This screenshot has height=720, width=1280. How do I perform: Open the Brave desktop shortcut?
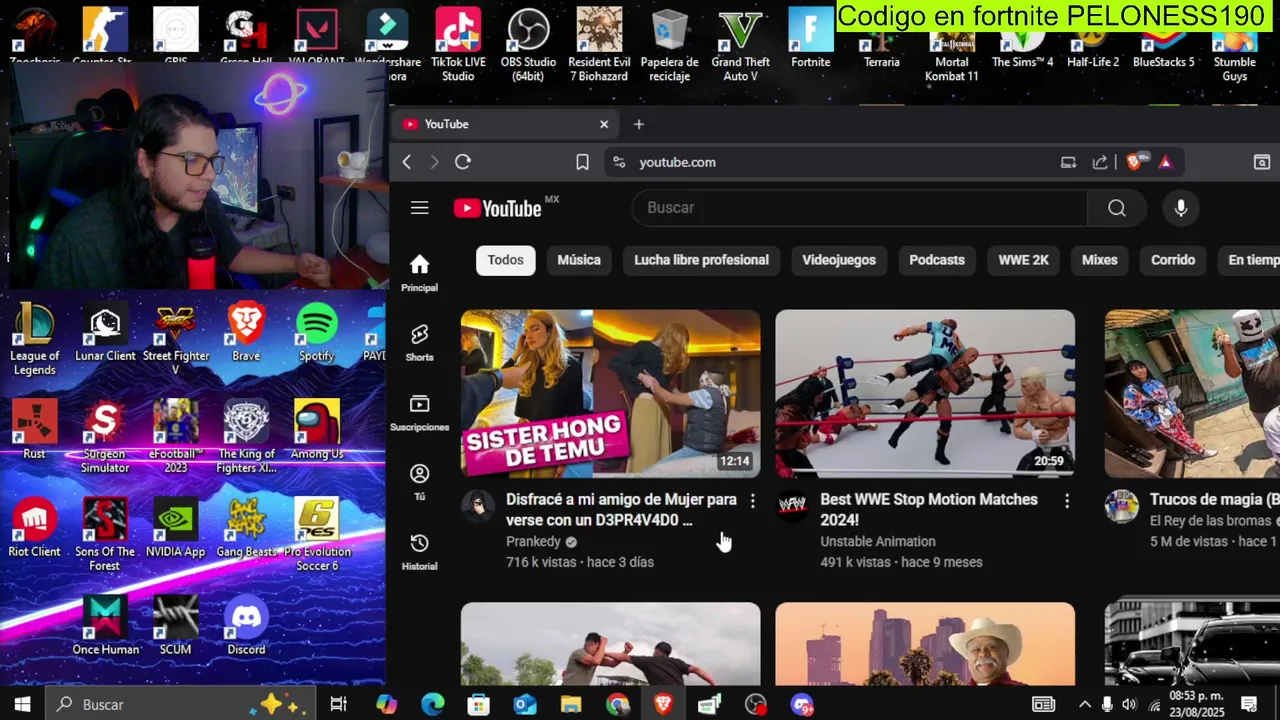246,332
